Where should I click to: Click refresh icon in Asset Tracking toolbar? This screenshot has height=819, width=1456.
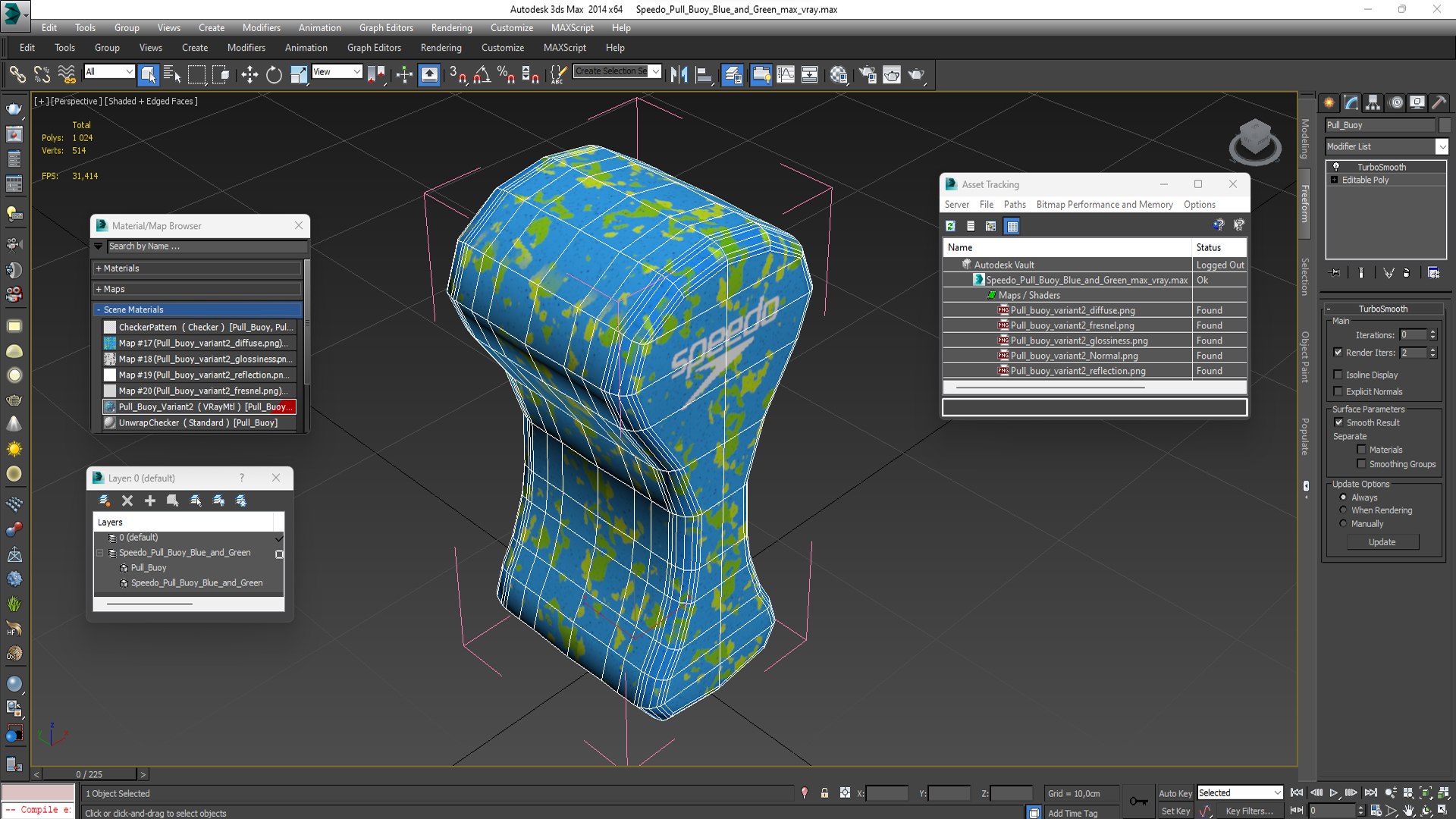click(950, 226)
